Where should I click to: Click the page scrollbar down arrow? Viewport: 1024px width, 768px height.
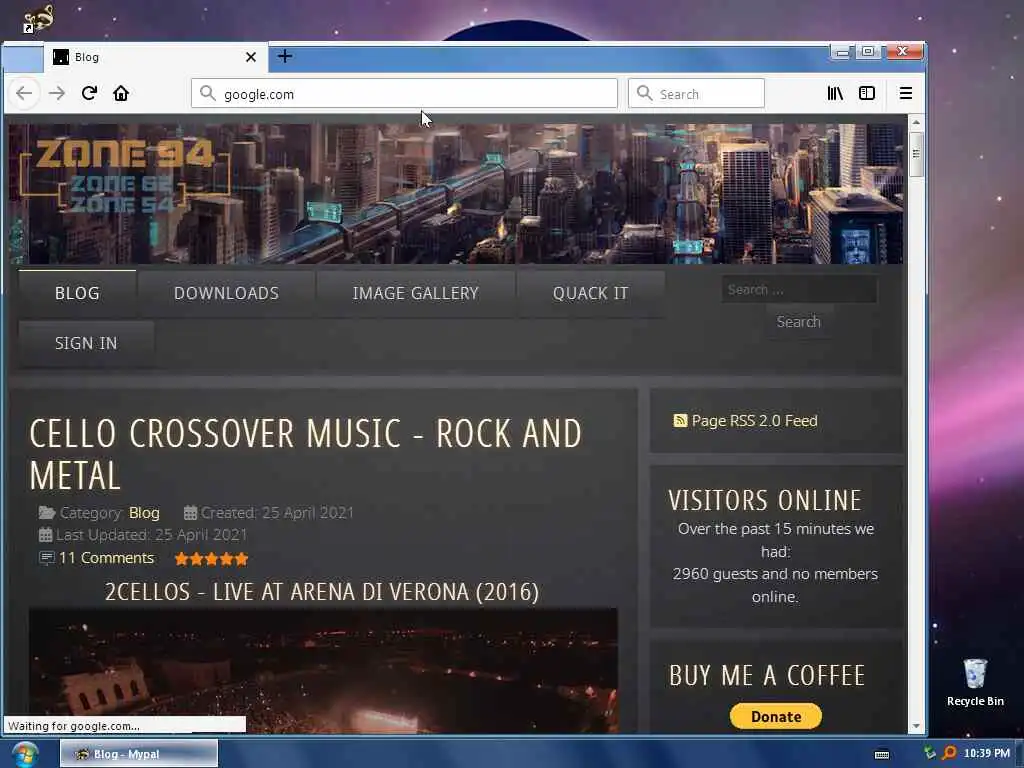click(x=916, y=726)
